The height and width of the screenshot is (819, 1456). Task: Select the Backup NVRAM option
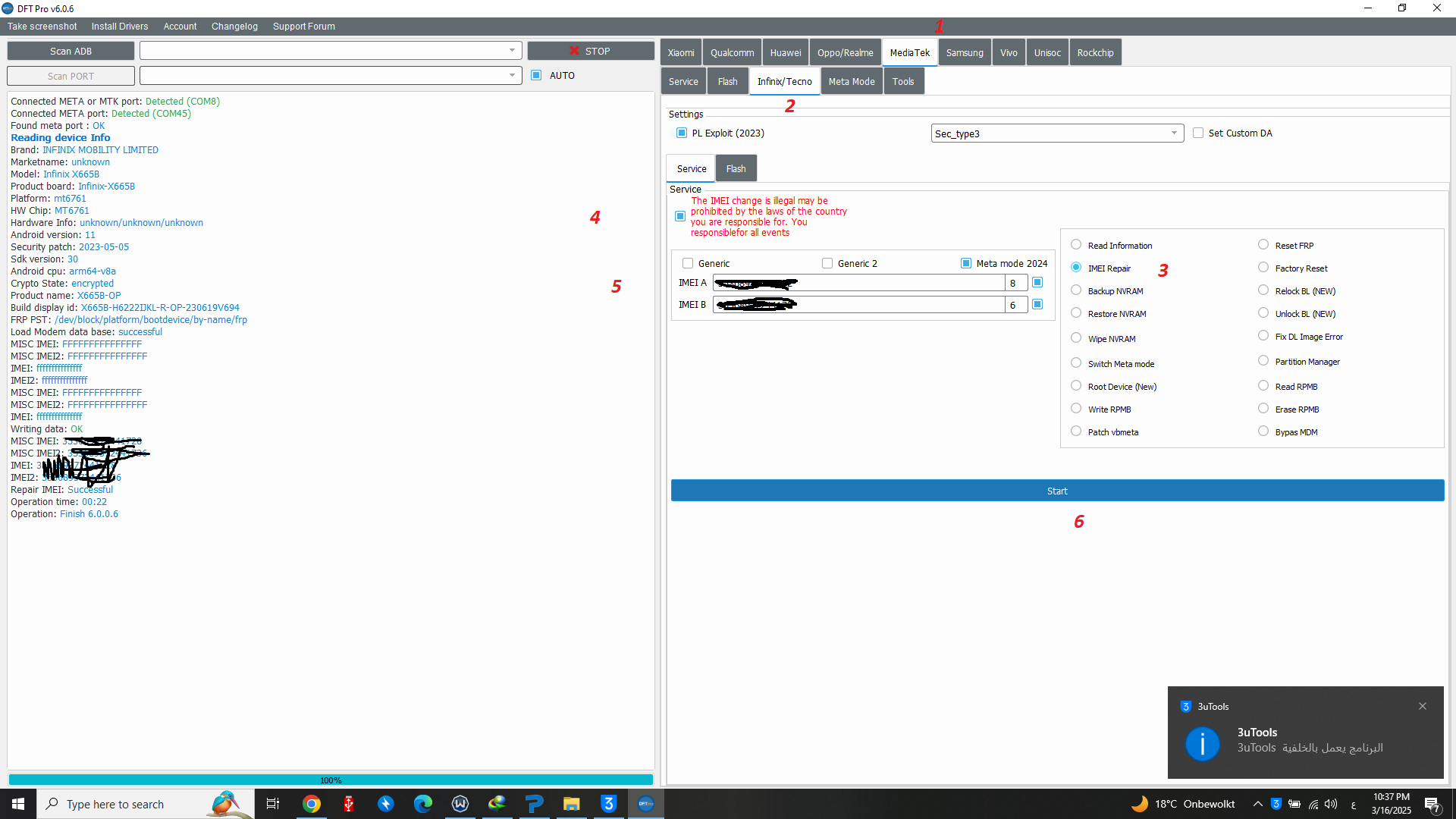coord(1076,290)
